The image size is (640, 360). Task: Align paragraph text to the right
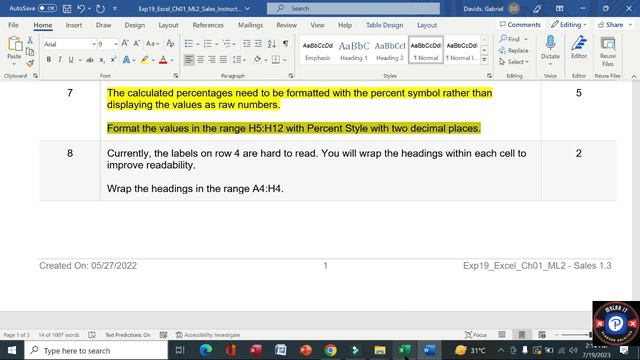pos(212,60)
